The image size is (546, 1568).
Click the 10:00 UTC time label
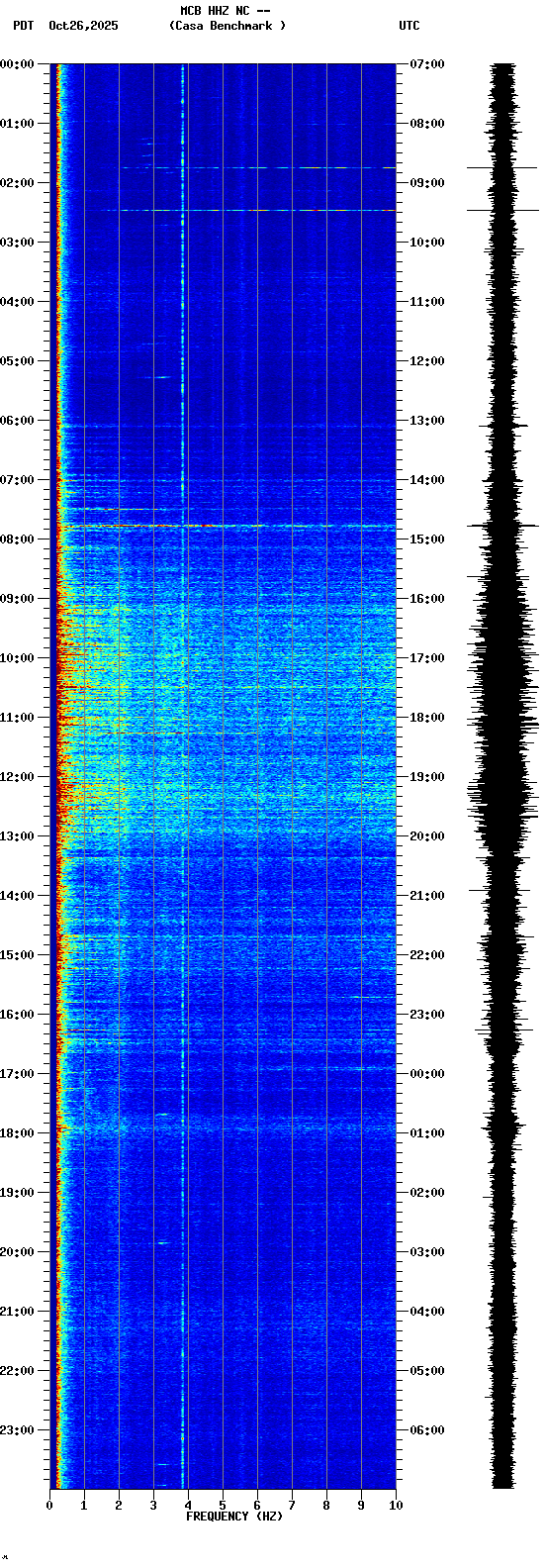click(427, 243)
